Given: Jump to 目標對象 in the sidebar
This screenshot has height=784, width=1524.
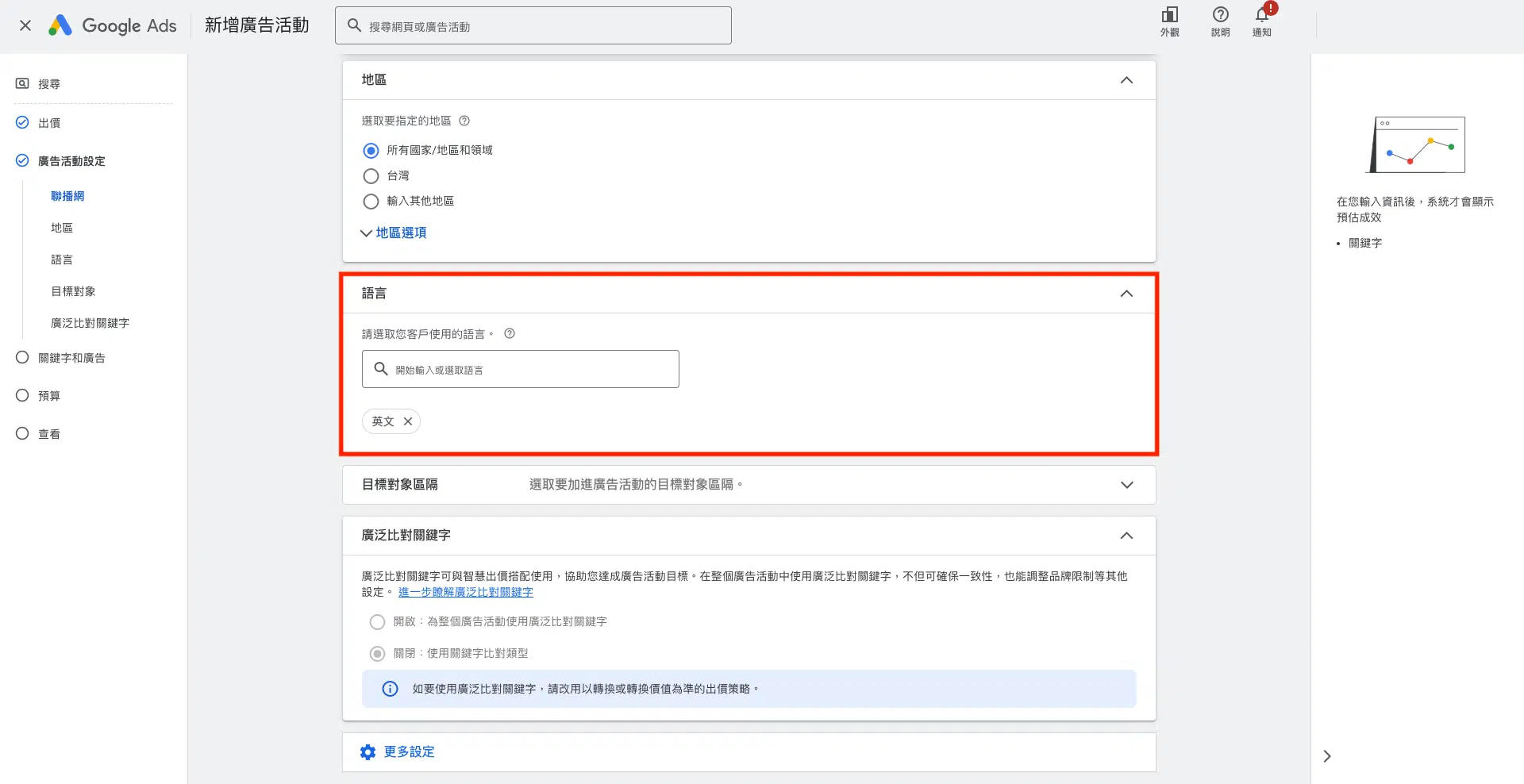Looking at the screenshot, I should pyautogui.click(x=73, y=291).
